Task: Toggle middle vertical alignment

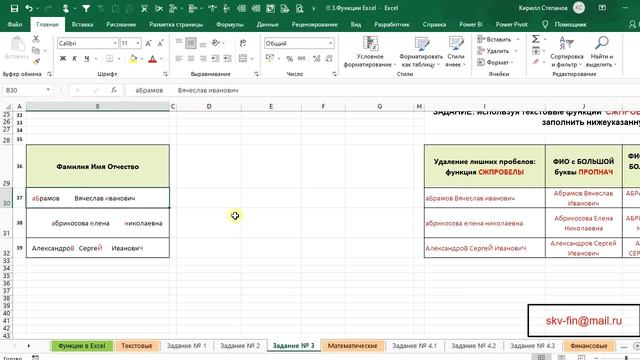Action: (x=191, y=43)
